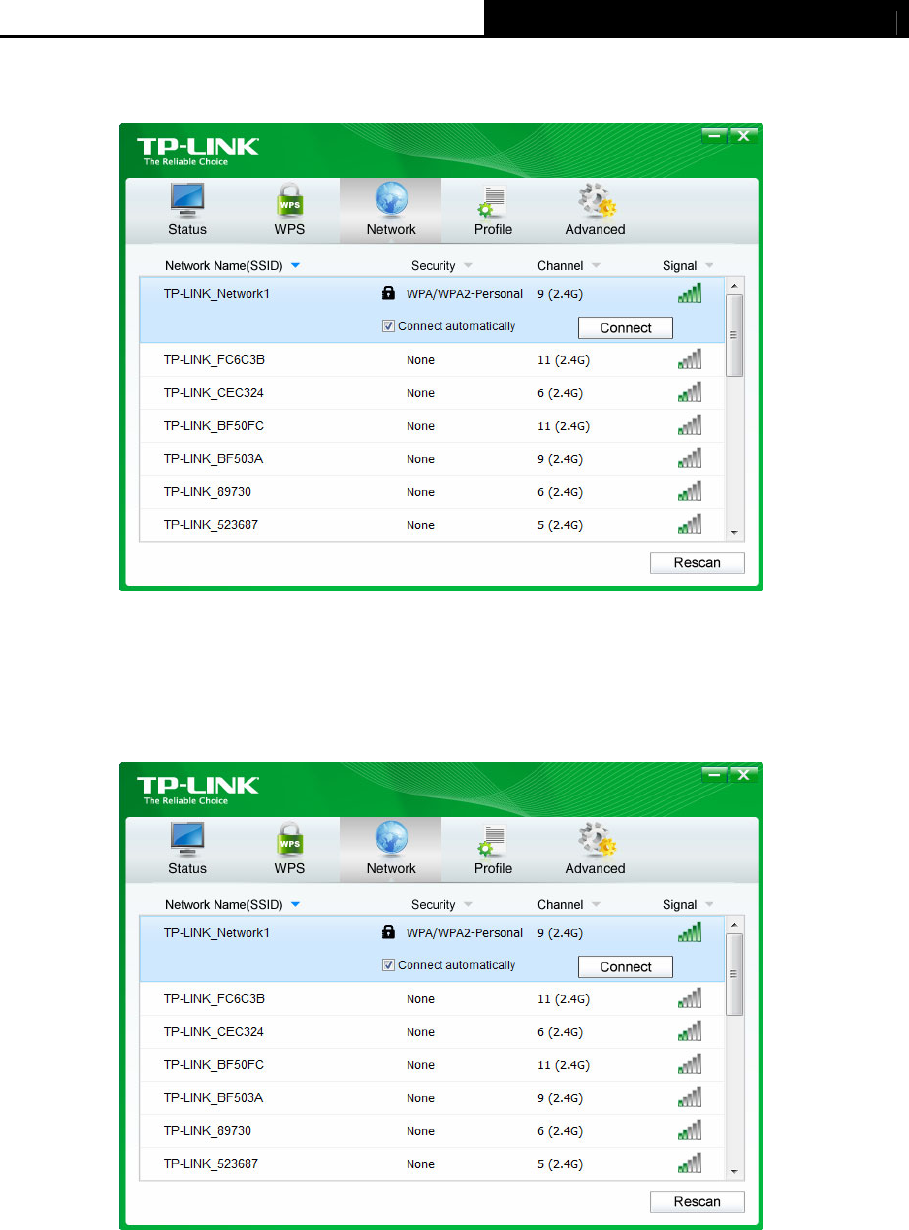Click padlock icon beside TP-LINK_Network1 in upper window
909x1230 pixels.
pos(389,293)
